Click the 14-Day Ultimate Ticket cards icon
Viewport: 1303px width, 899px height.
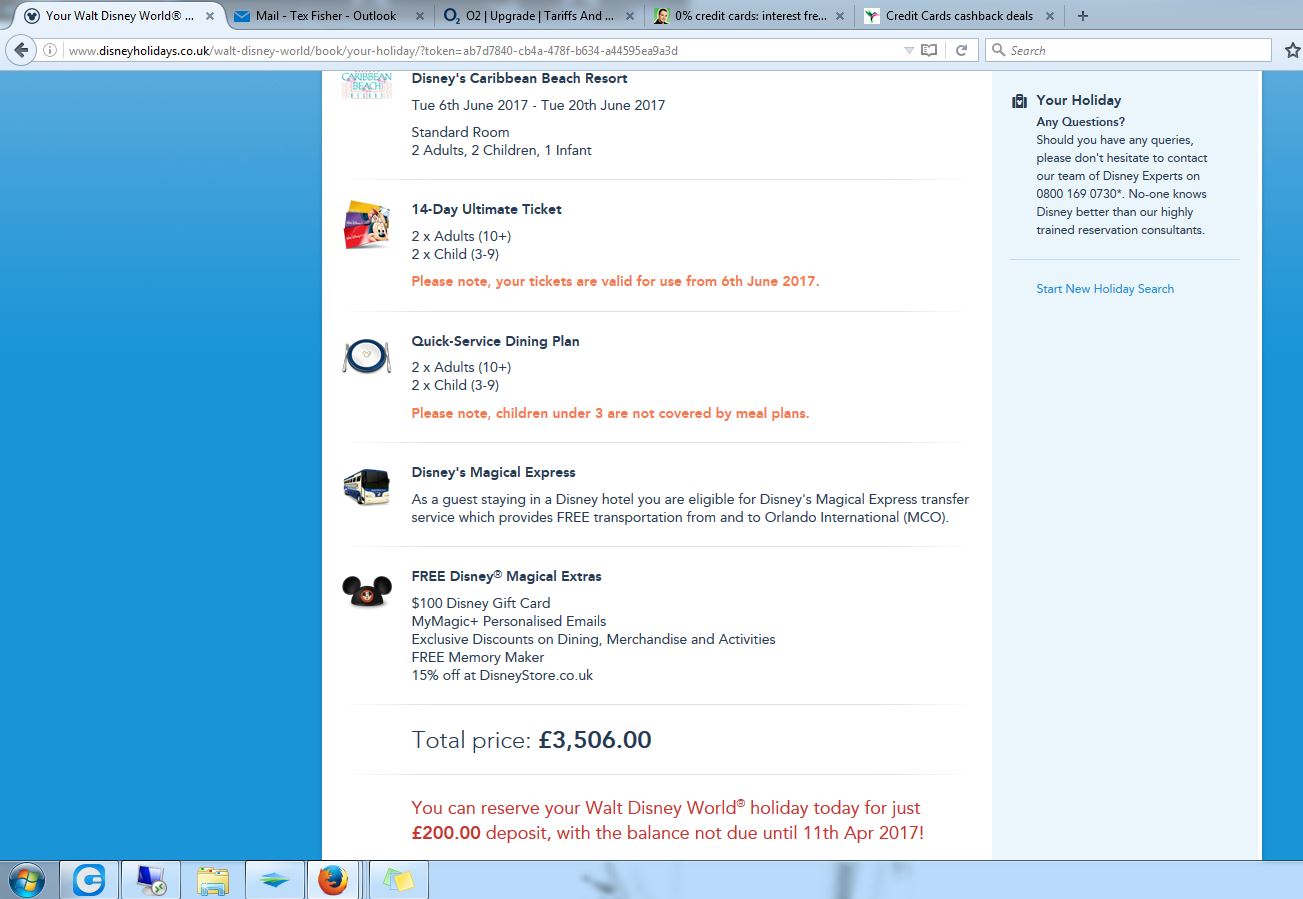click(366, 225)
